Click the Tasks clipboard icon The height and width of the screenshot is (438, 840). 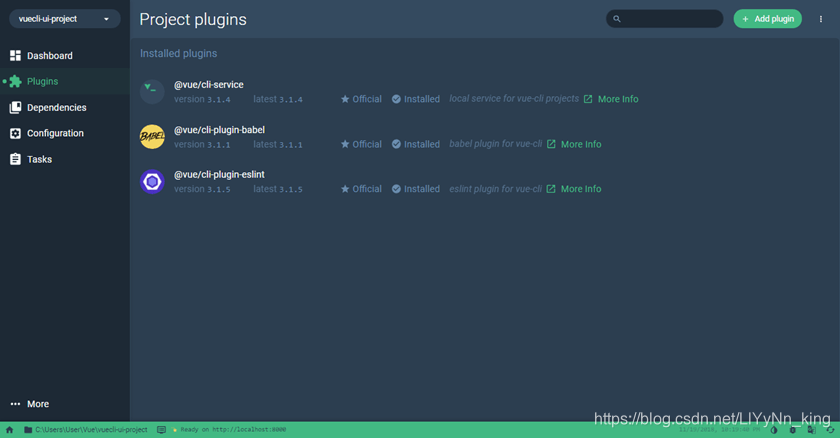click(16, 159)
